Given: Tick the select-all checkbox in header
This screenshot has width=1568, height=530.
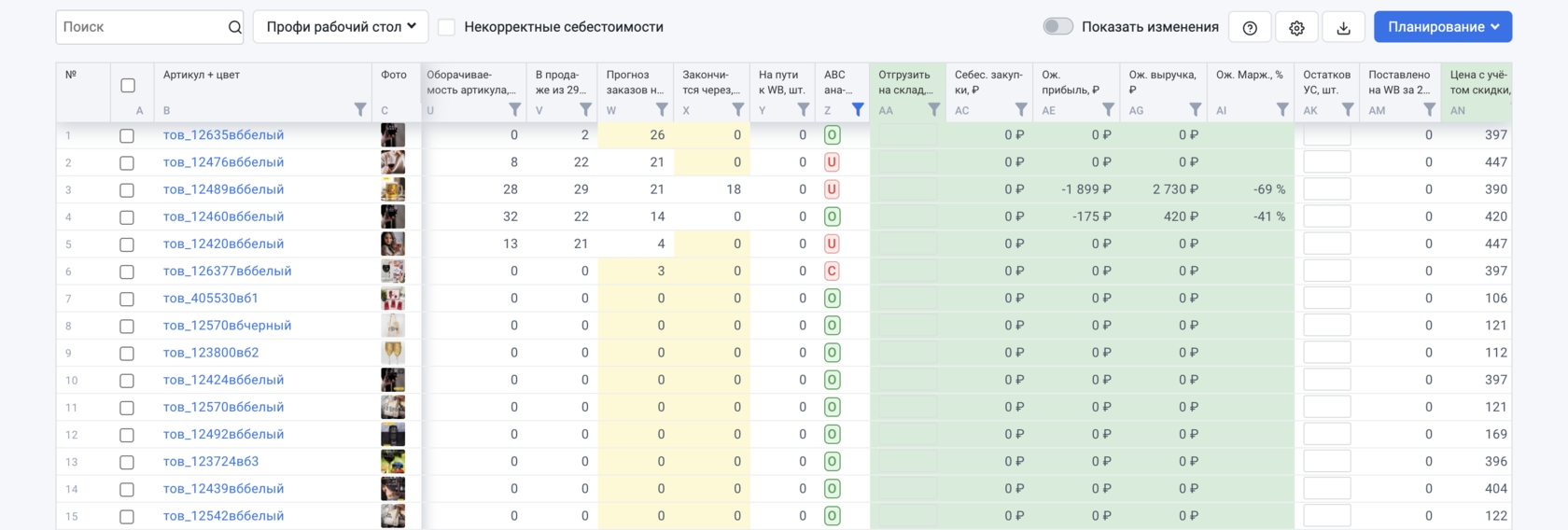Looking at the screenshot, I should point(128,86).
